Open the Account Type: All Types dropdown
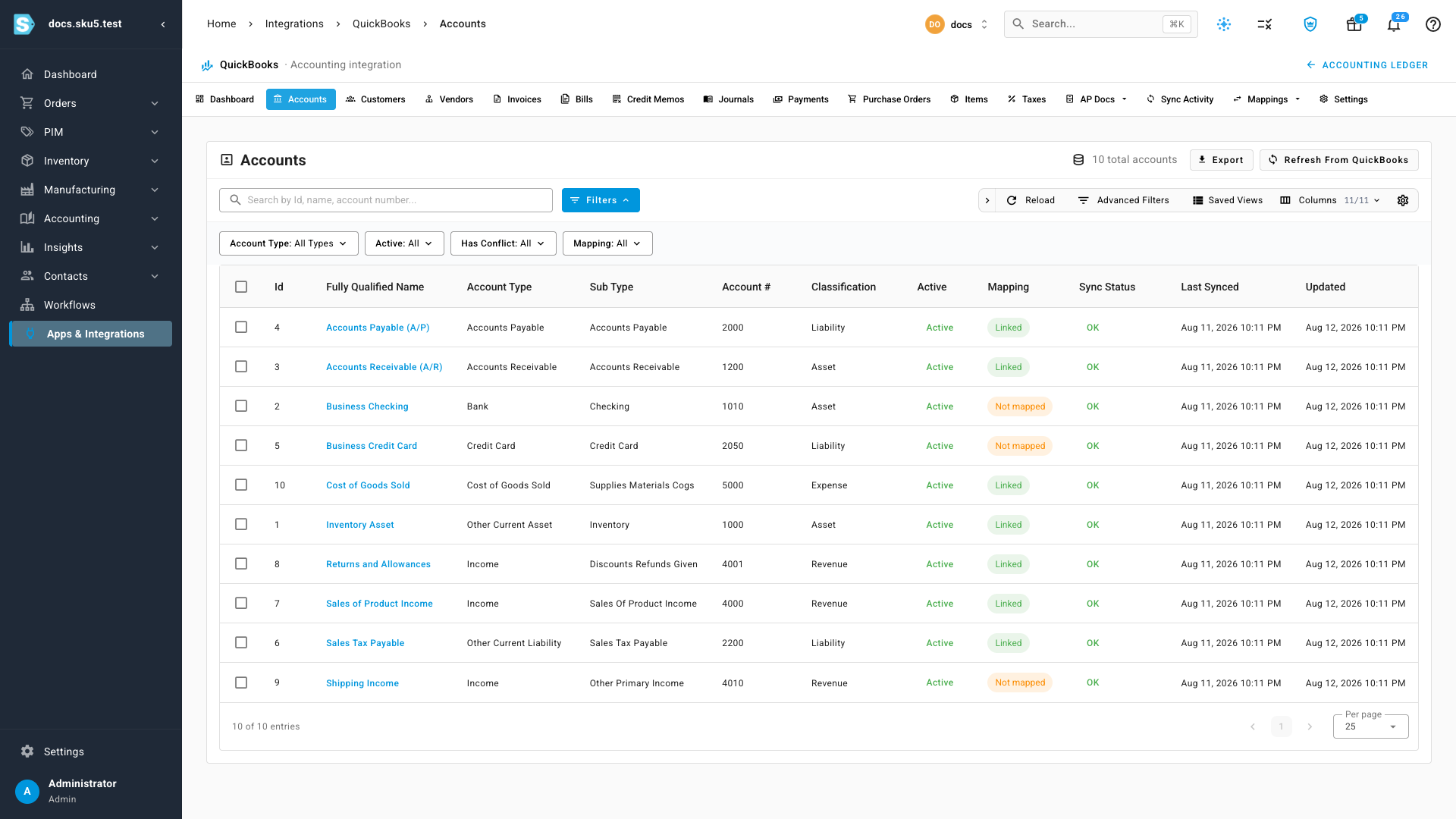Image resolution: width=1456 pixels, height=819 pixels. (288, 243)
